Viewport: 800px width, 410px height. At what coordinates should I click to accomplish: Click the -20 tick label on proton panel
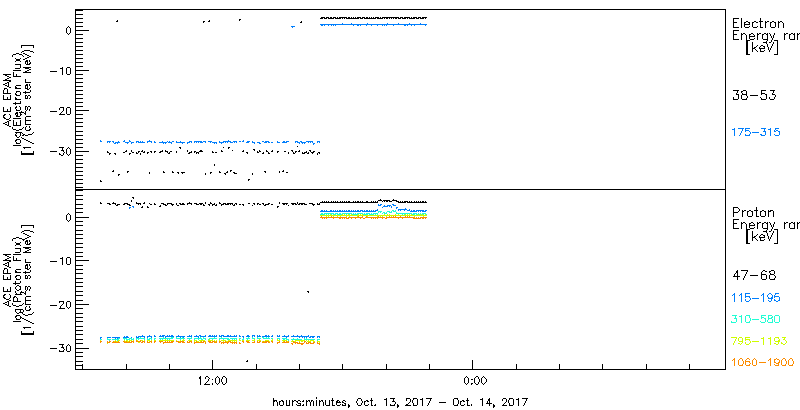click(59, 304)
